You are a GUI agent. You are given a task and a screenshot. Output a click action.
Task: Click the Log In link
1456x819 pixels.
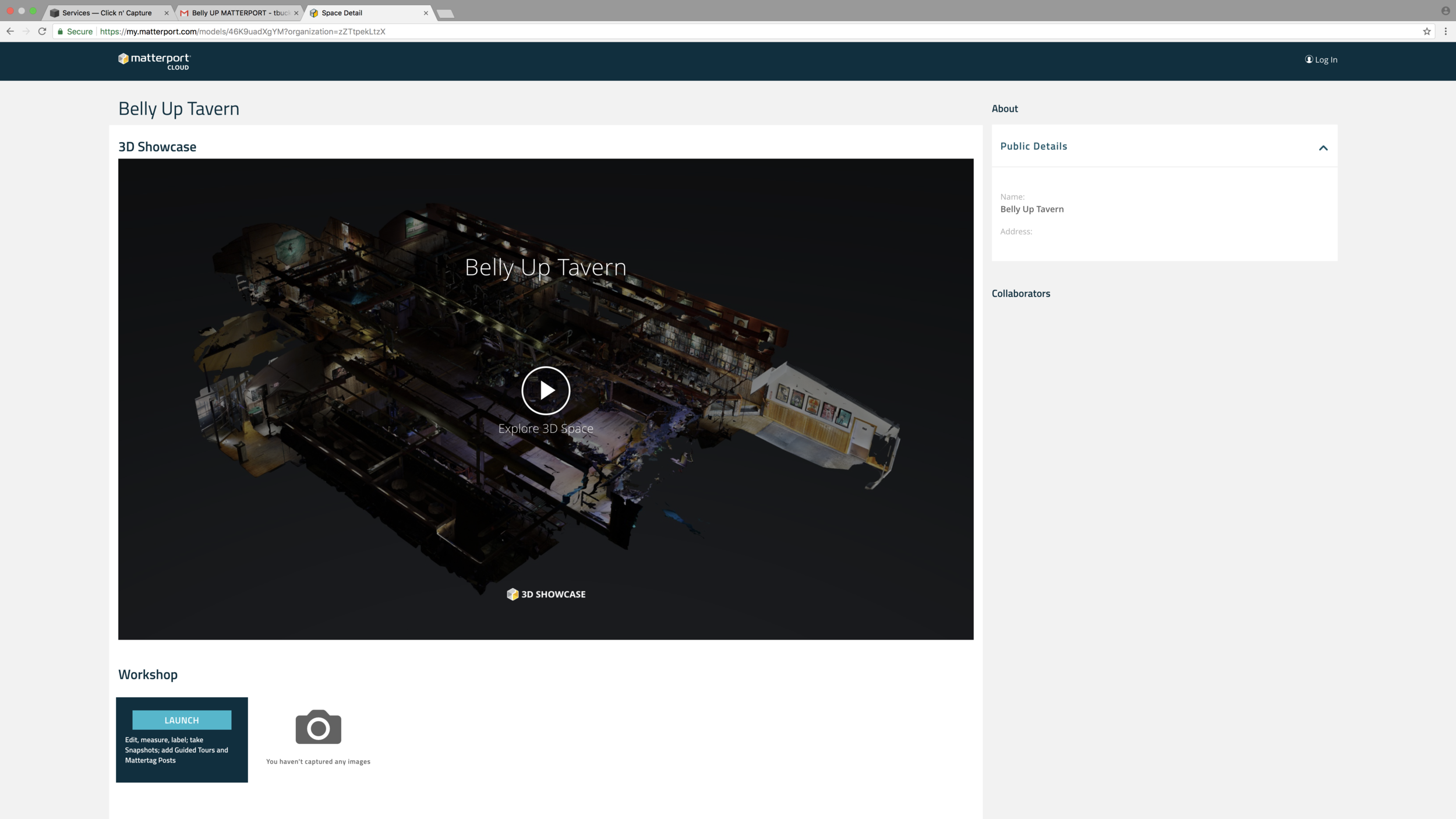1321,59
